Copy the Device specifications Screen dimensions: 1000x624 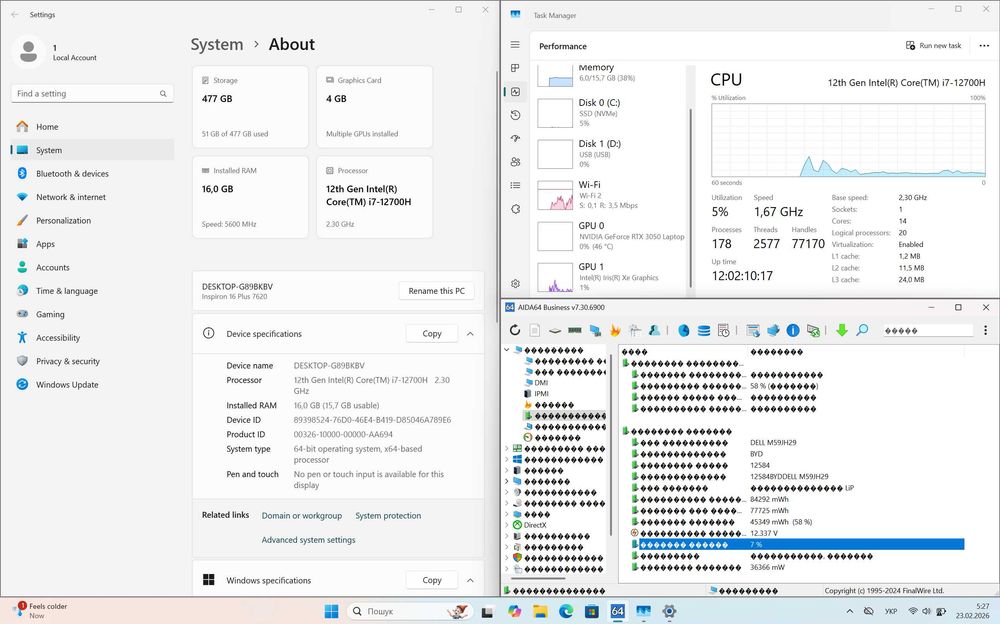[432, 334]
